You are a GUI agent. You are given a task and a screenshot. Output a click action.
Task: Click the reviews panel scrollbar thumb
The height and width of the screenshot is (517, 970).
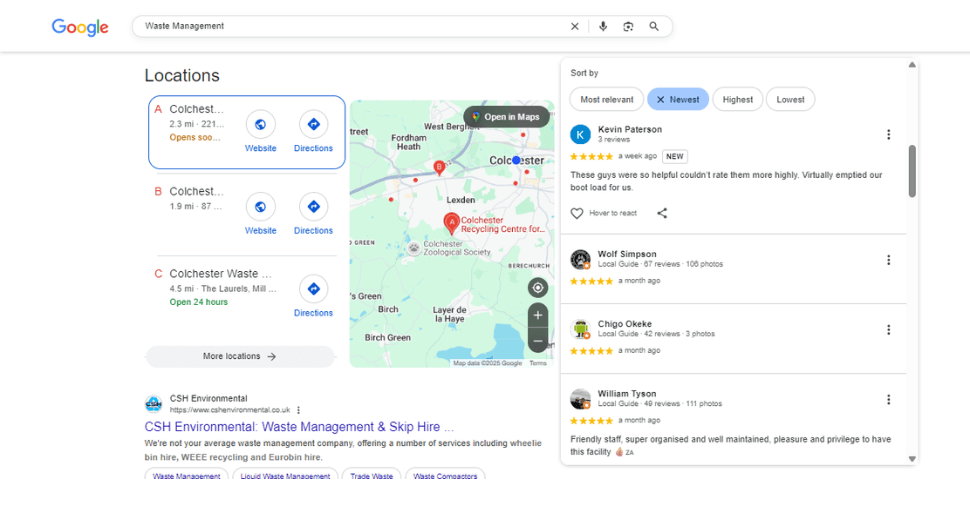click(912, 171)
